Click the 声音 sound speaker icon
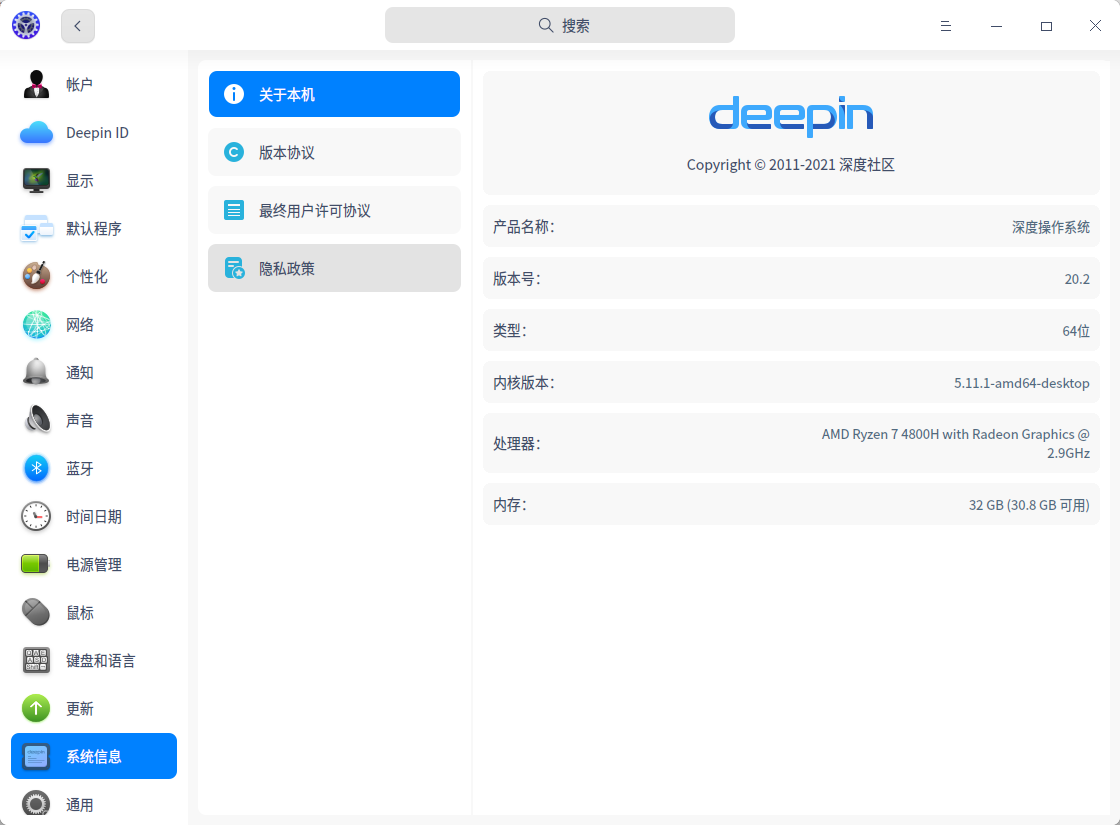The image size is (1120, 825). click(x=37, y=421)
